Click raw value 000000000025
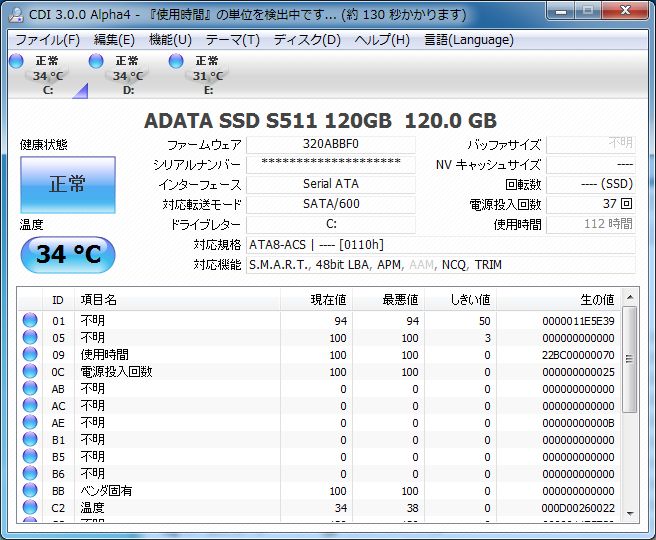Screen dimensions: 656x540 coord(578,372)
